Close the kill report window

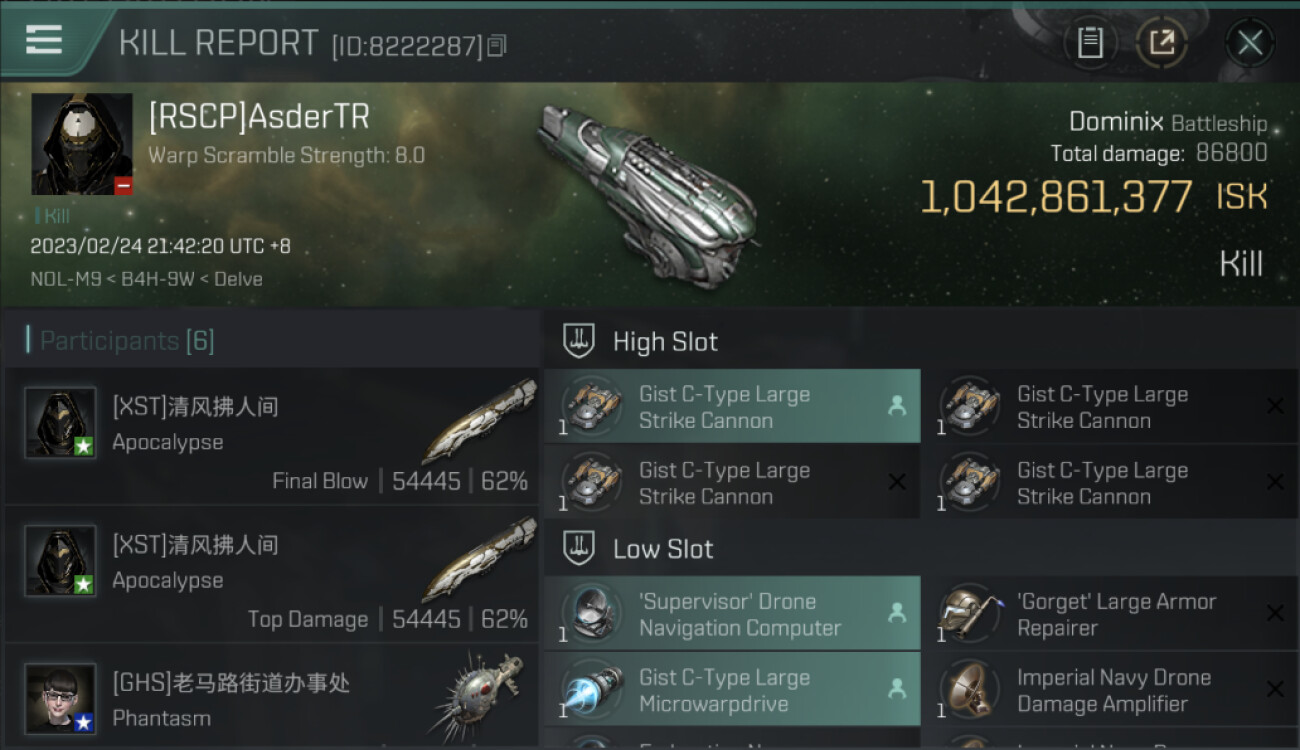[x=1249, y=43]
